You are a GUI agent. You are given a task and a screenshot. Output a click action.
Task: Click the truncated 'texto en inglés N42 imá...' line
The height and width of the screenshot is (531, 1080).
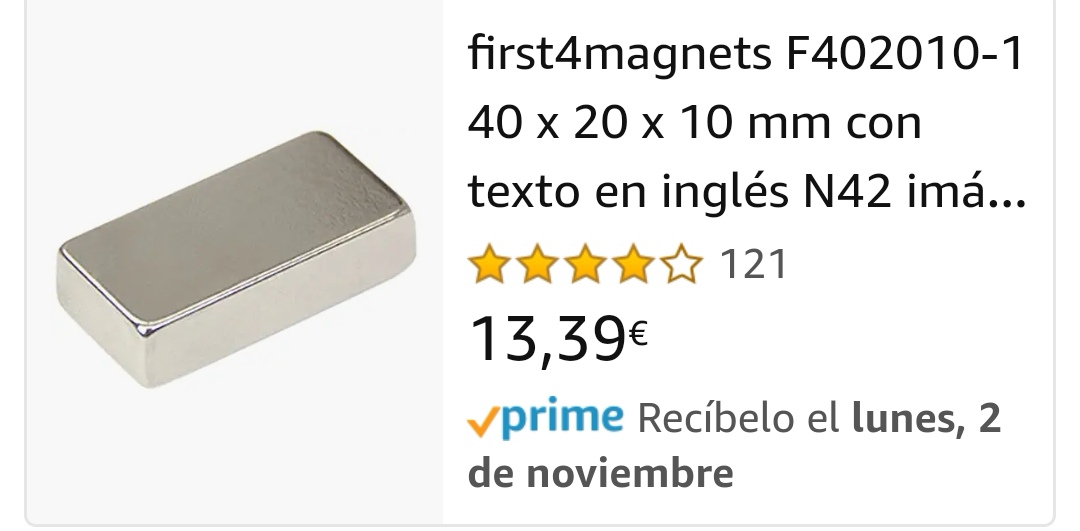click(747, 192)
